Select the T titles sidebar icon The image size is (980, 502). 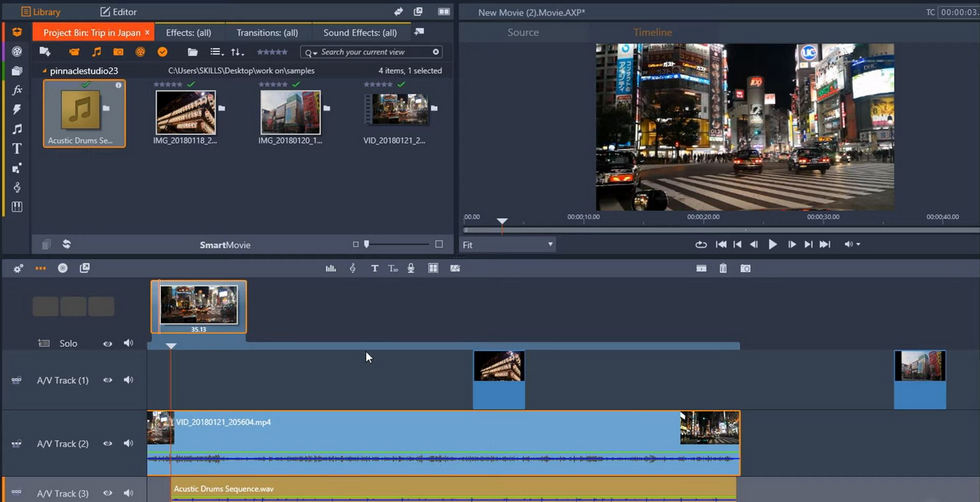click(x=17, y=148)
